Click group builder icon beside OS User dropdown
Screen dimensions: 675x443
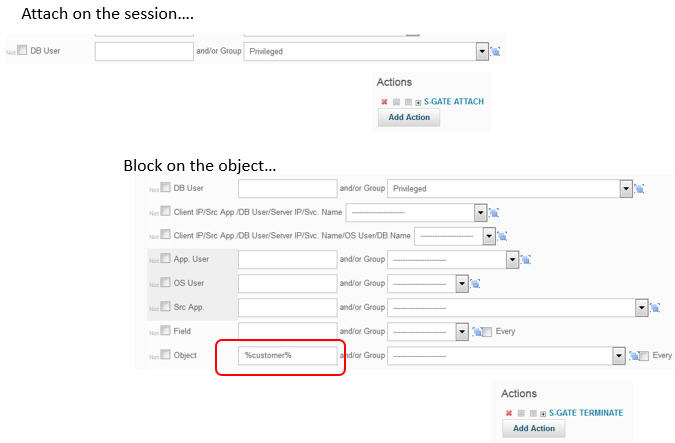point(477,283)
